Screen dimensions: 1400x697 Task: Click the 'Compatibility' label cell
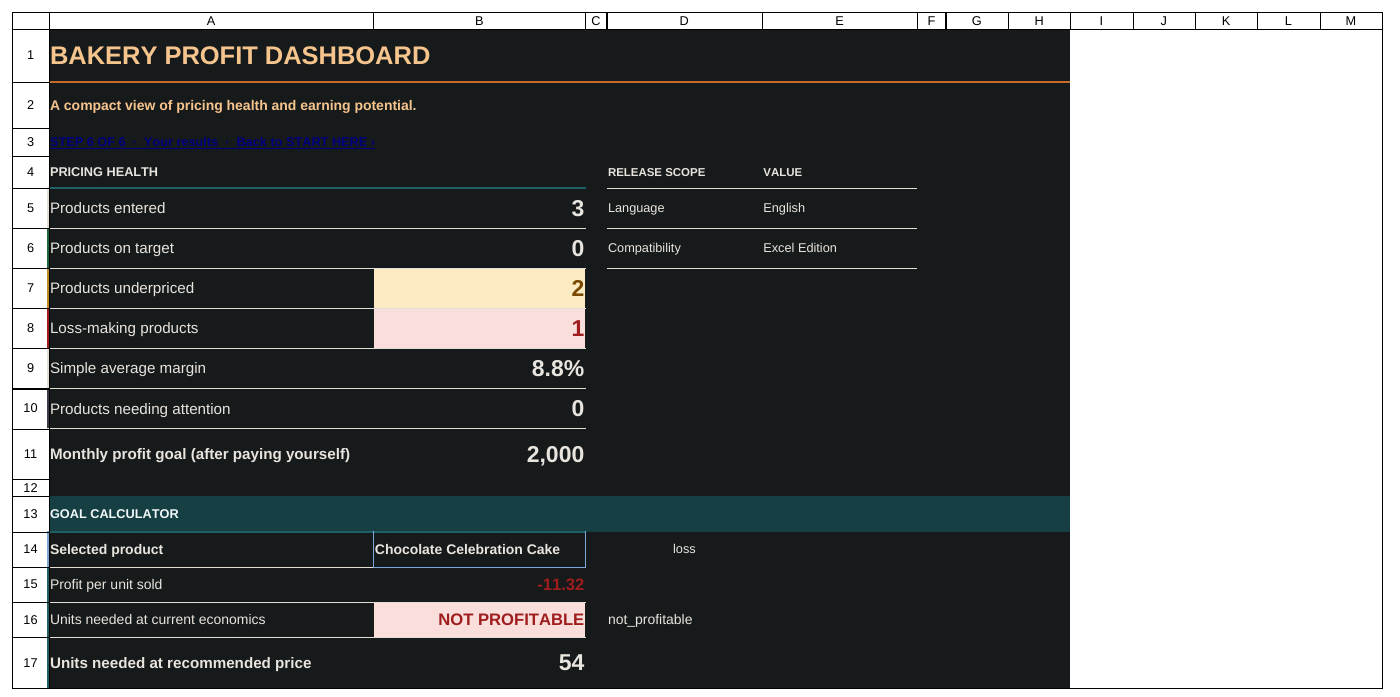pyautogui.click(x=684, y=248)
